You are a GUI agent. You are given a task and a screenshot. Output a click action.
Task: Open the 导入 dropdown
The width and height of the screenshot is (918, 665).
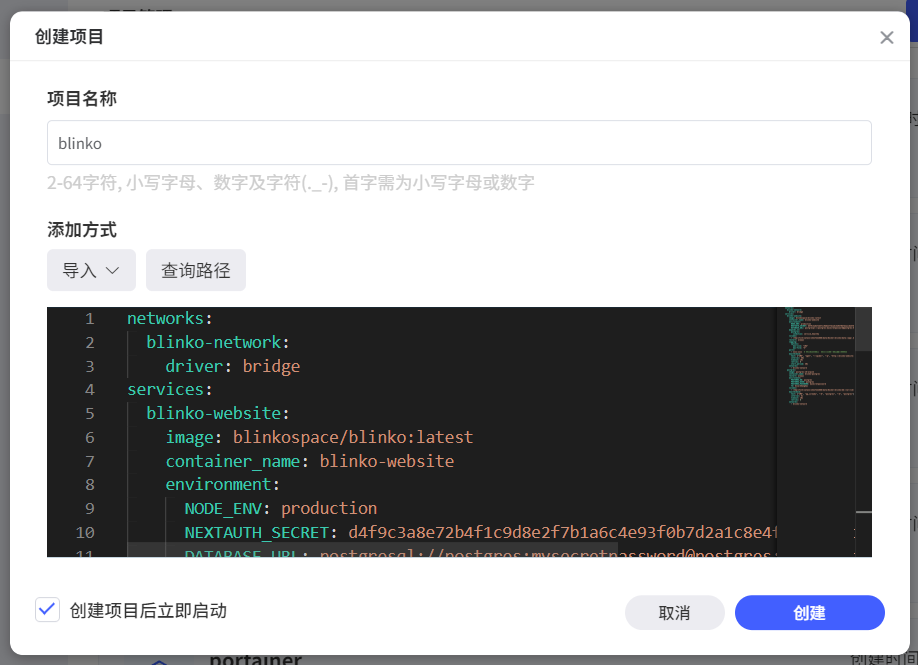click(91, 270)
